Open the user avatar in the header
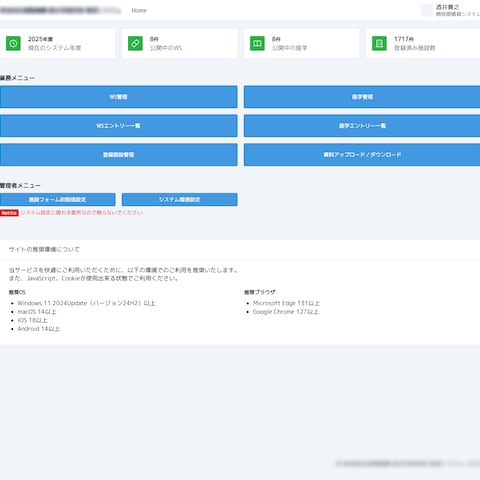480x480 pixels. (x=427, y=10)
